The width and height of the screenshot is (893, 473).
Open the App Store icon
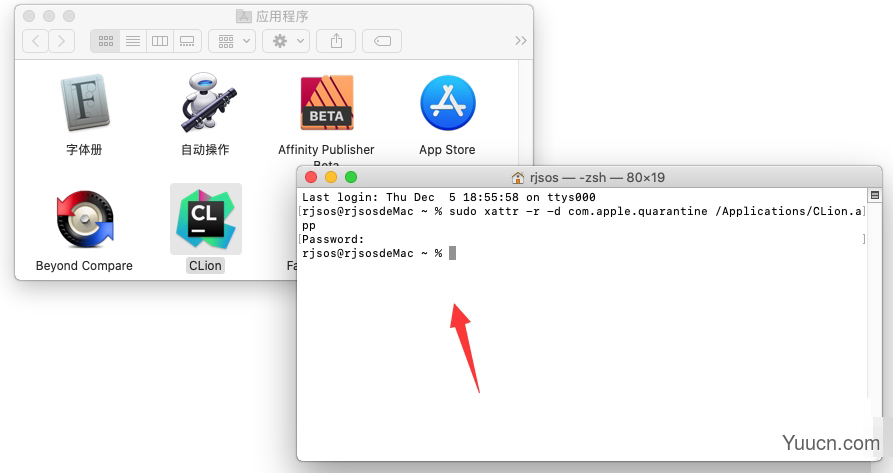(x=447, y=103)
